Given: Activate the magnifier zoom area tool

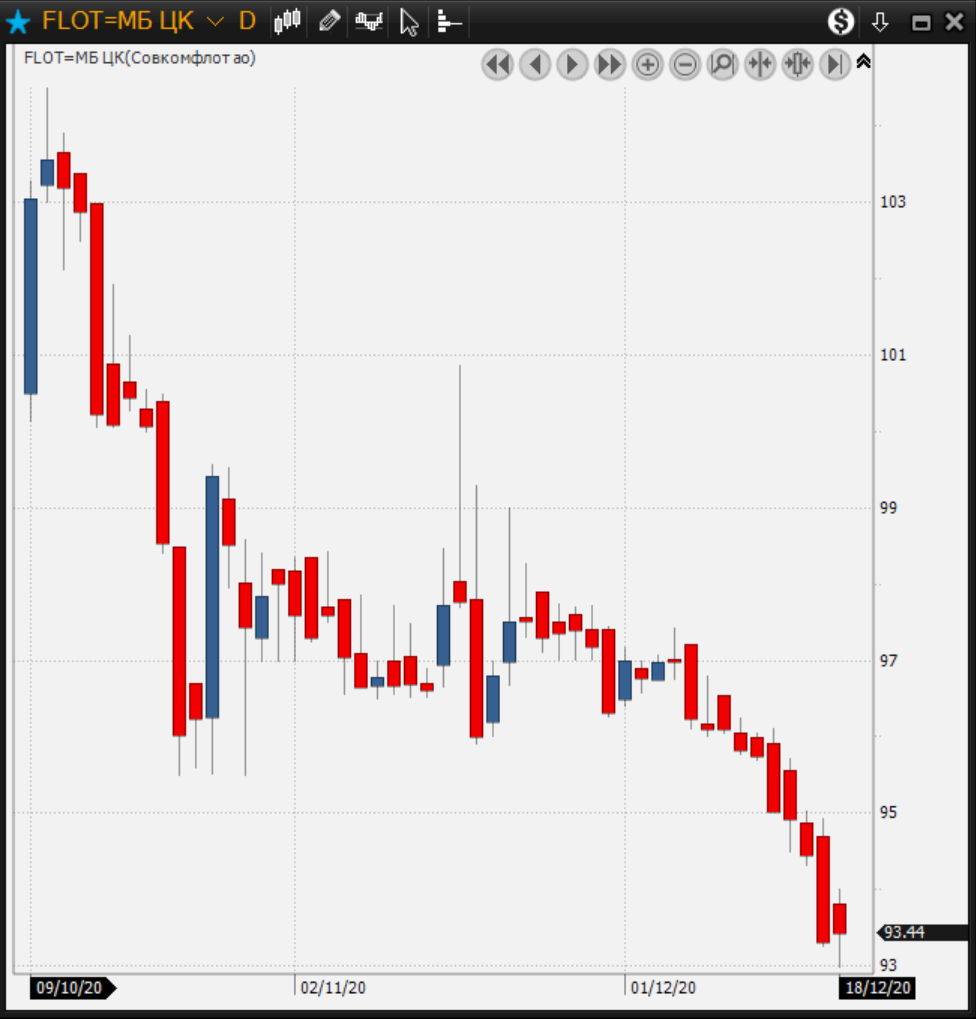Looking at the screenshot, I should pos(723,65).
